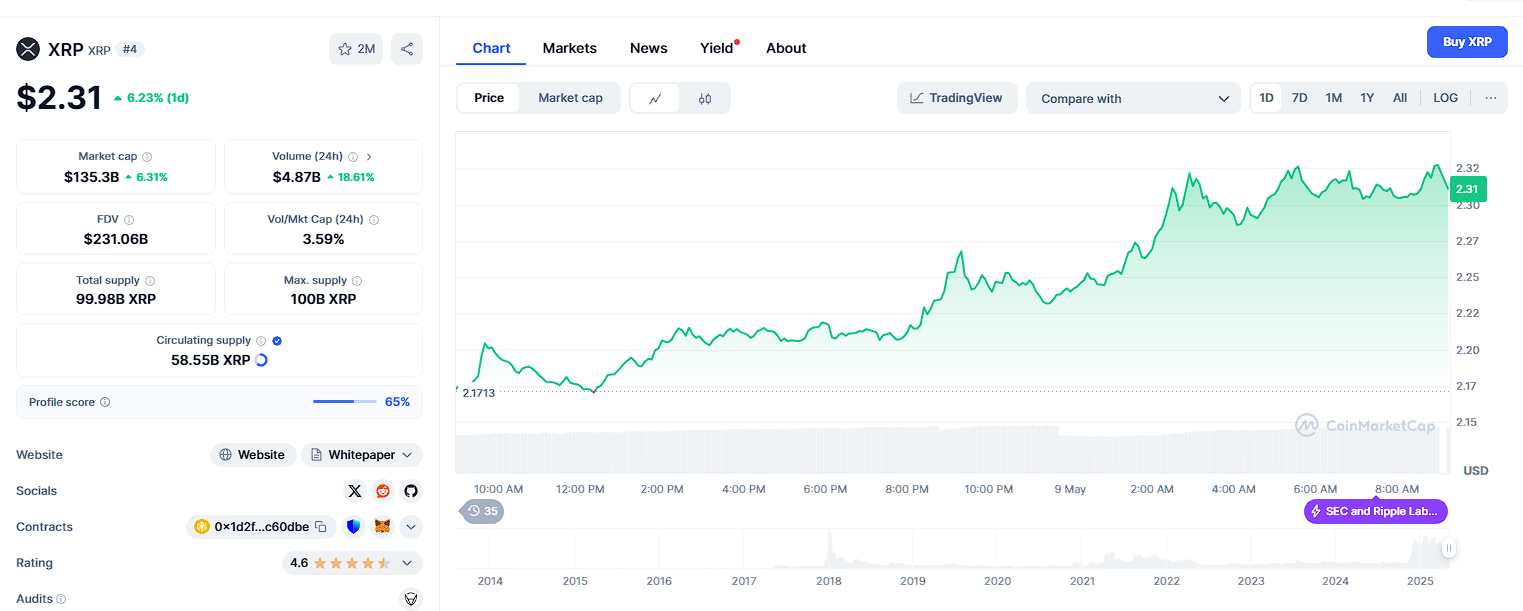The width and height of the screenshot is (1523, 611).
Task: Switch to line chart view
Action: (655, 98)
